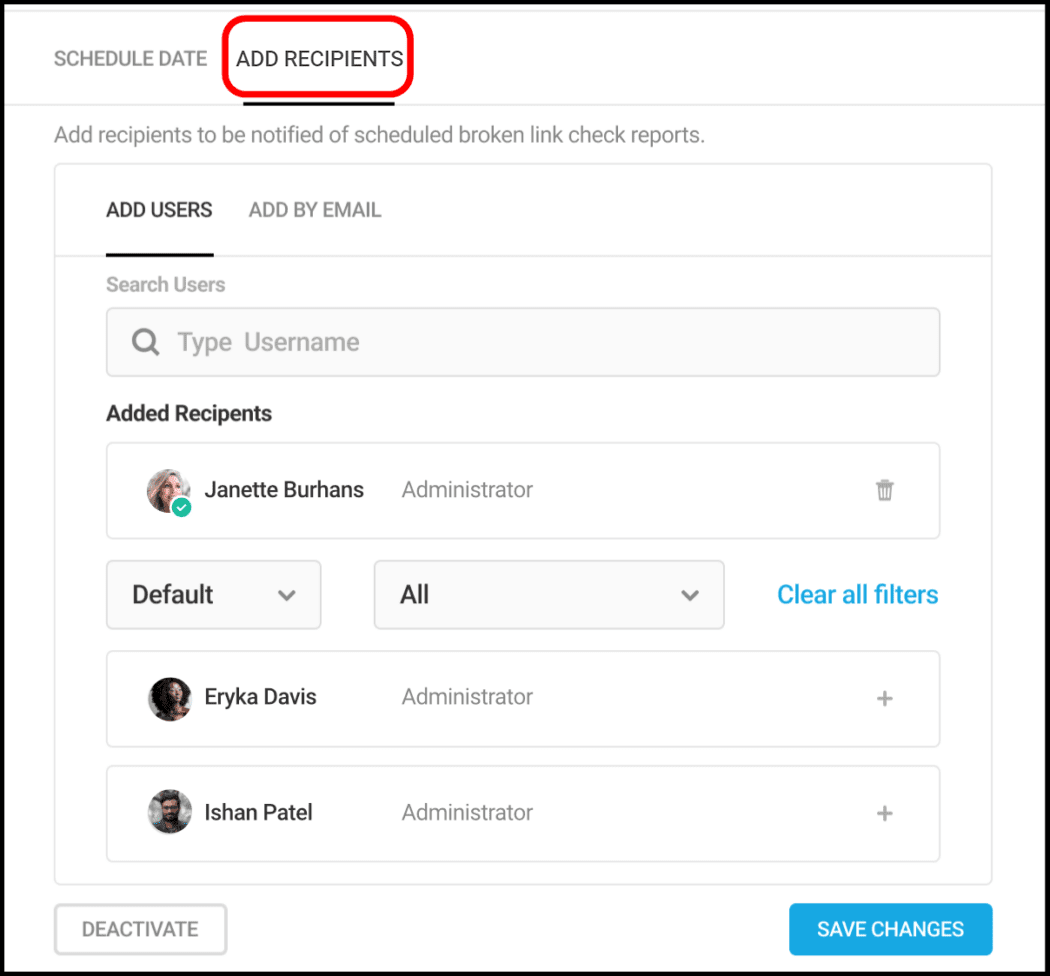This screenshot has height=976, width=1050.
Task: Add Eryka Davis with the plus icon
Action: 884,698
